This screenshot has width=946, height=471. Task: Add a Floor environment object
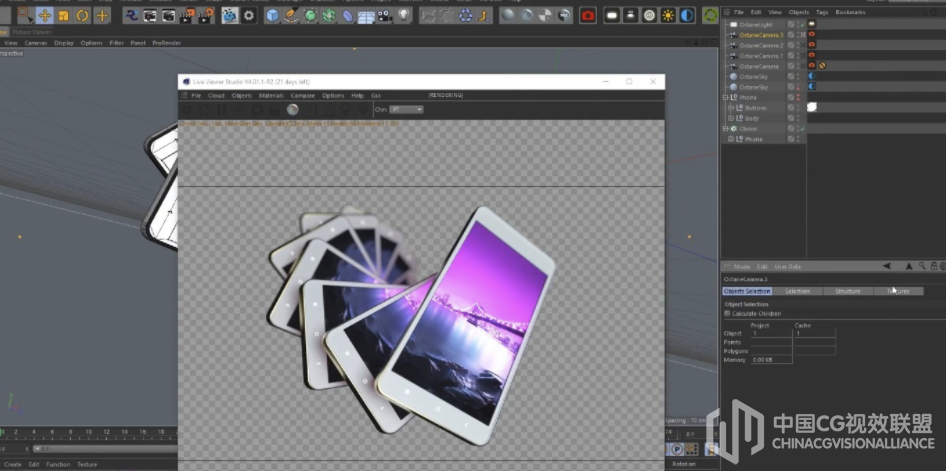coord(366,16)
